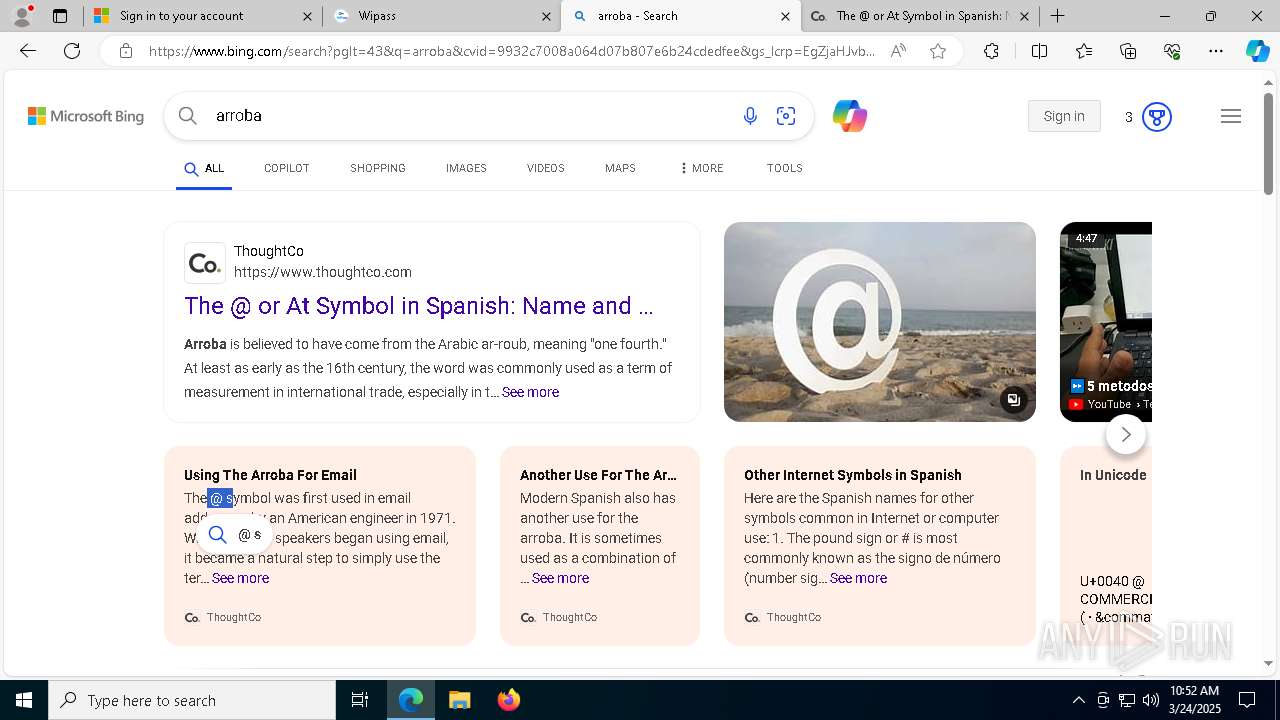Click 'See more' in Other Internet Symbols card
This screenshot has width=1280, height=720.
pos(858,578)
